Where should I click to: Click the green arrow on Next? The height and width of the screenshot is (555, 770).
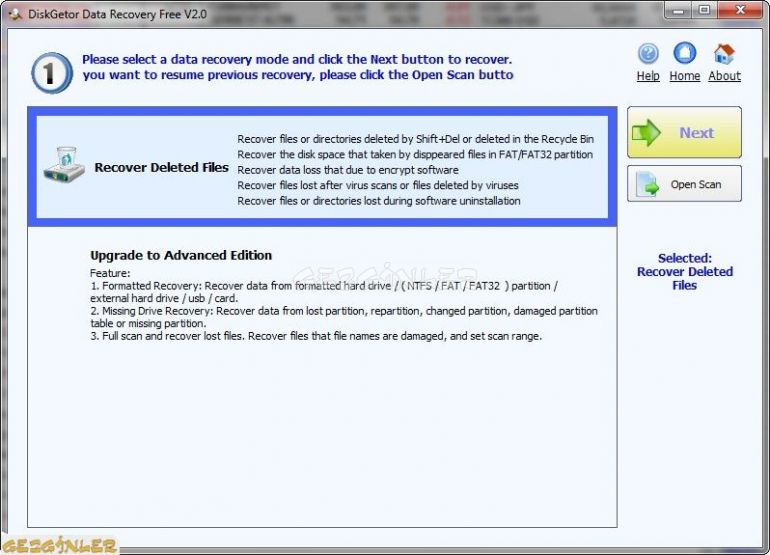point(646,133)
